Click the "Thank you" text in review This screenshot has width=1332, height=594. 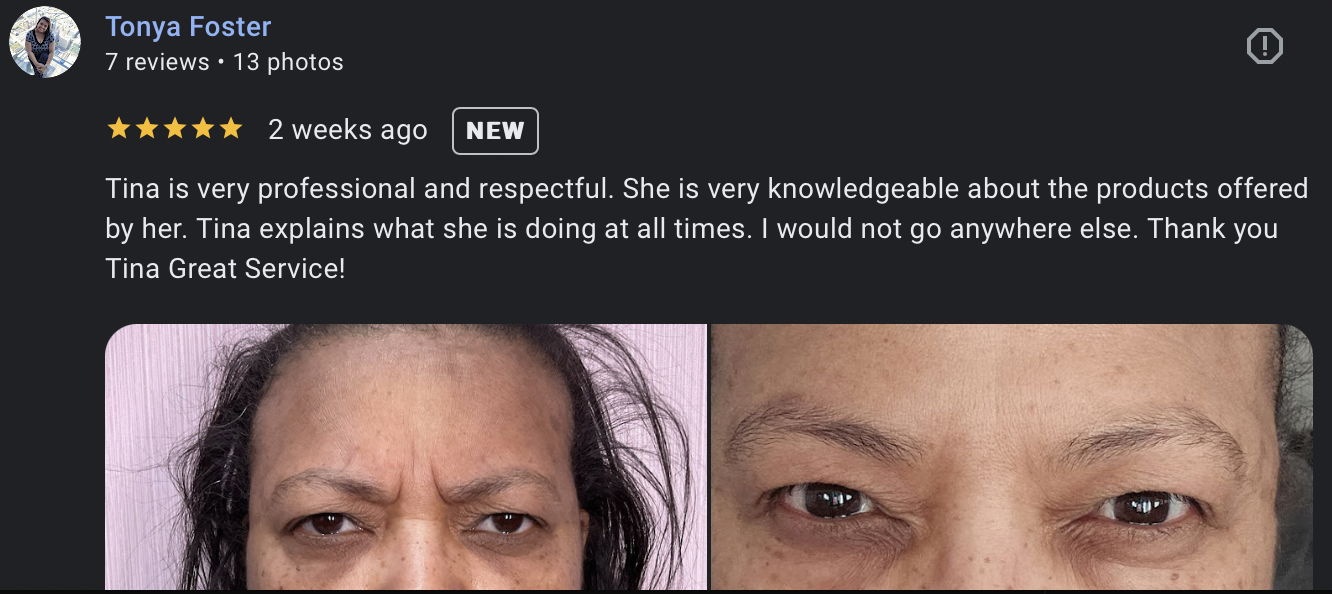click(x=1213, y=229)
